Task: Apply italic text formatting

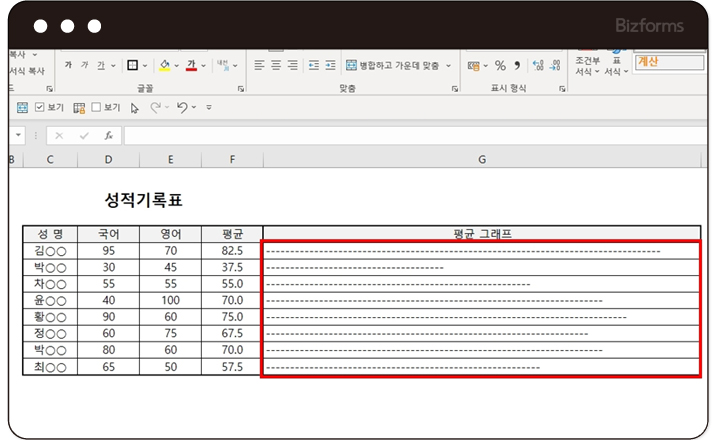Action: [84, 65]
